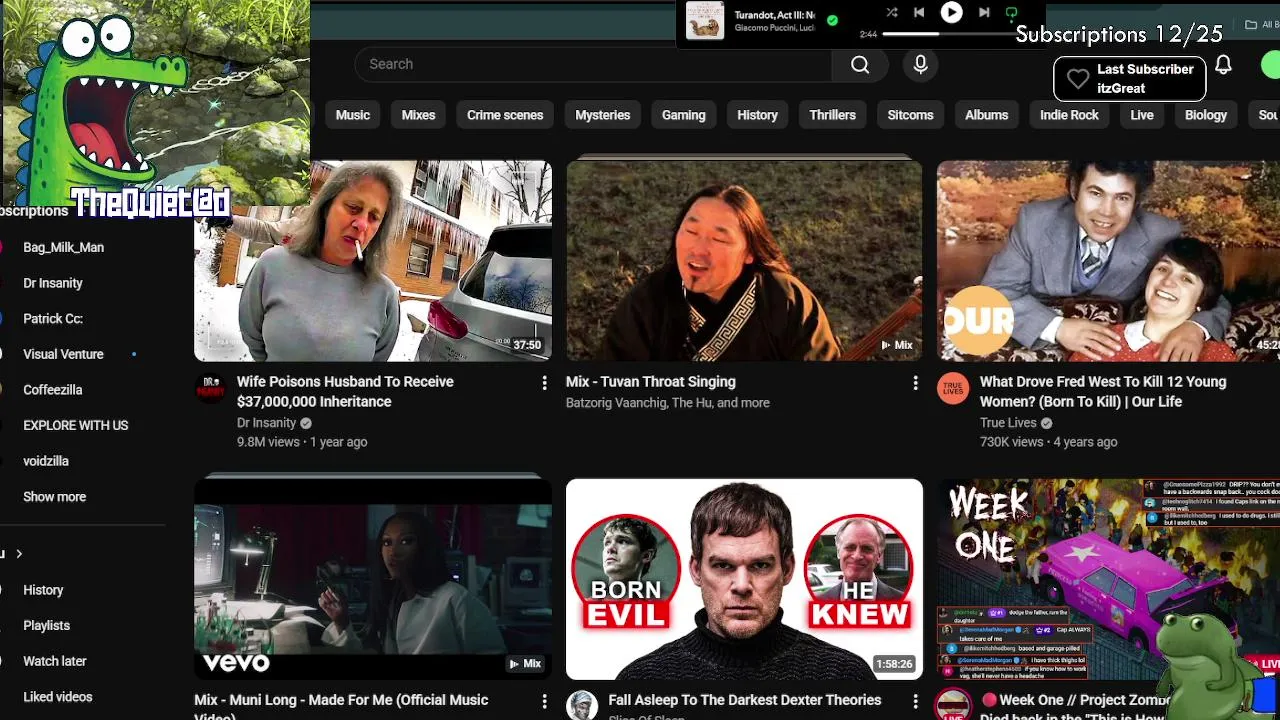The height and width of the screenshot is (720, 1280).
Task: Select the Albums filter chip
Action: (987, 115)
